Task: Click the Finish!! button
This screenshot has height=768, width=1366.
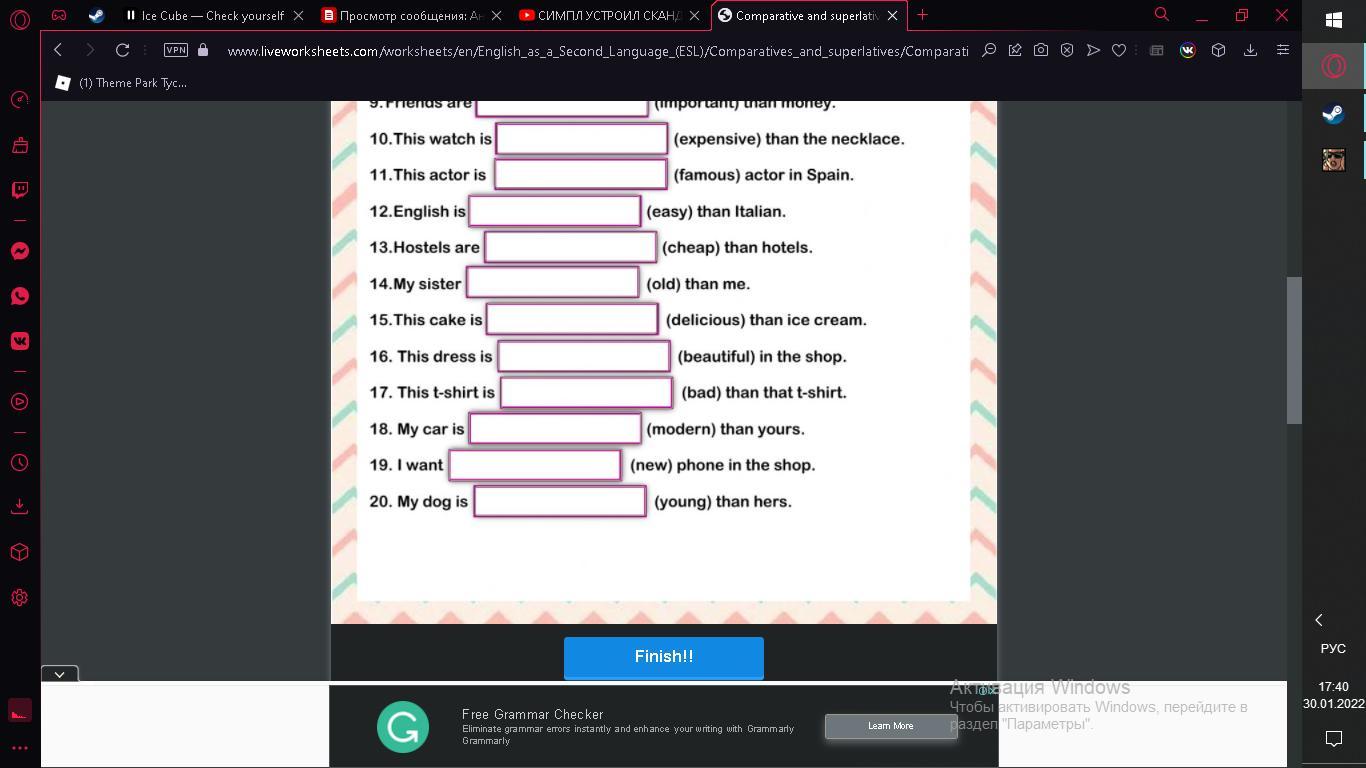Action: coord(663,657)
